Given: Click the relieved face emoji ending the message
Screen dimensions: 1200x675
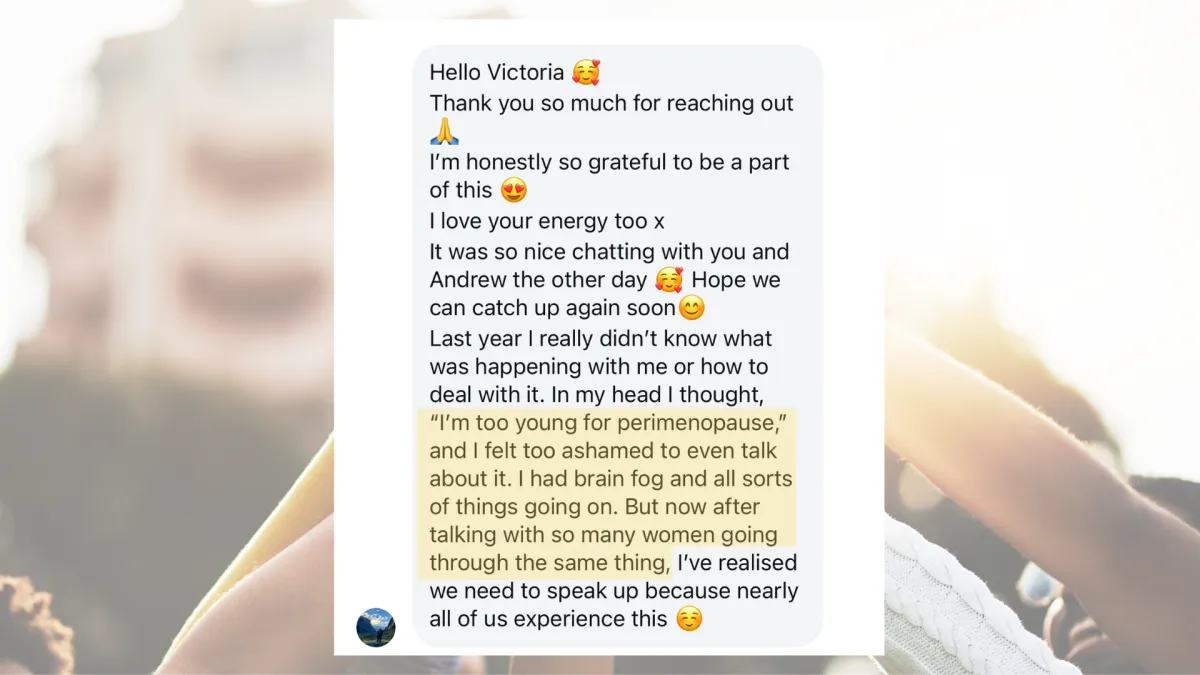Looking at the screenshot, I should coord(689,619).
